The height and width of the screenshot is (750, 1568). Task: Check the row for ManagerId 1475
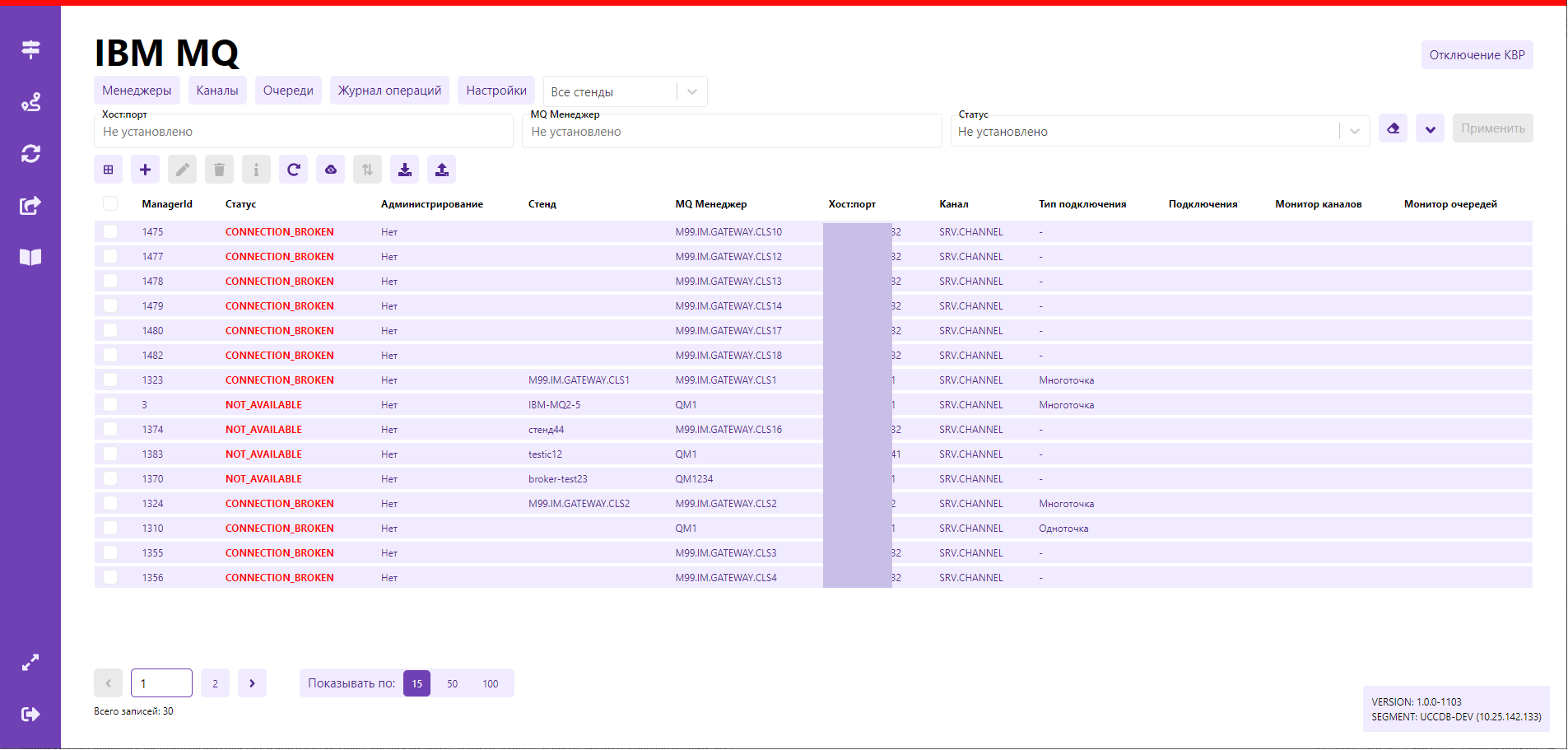pos(110,232)
